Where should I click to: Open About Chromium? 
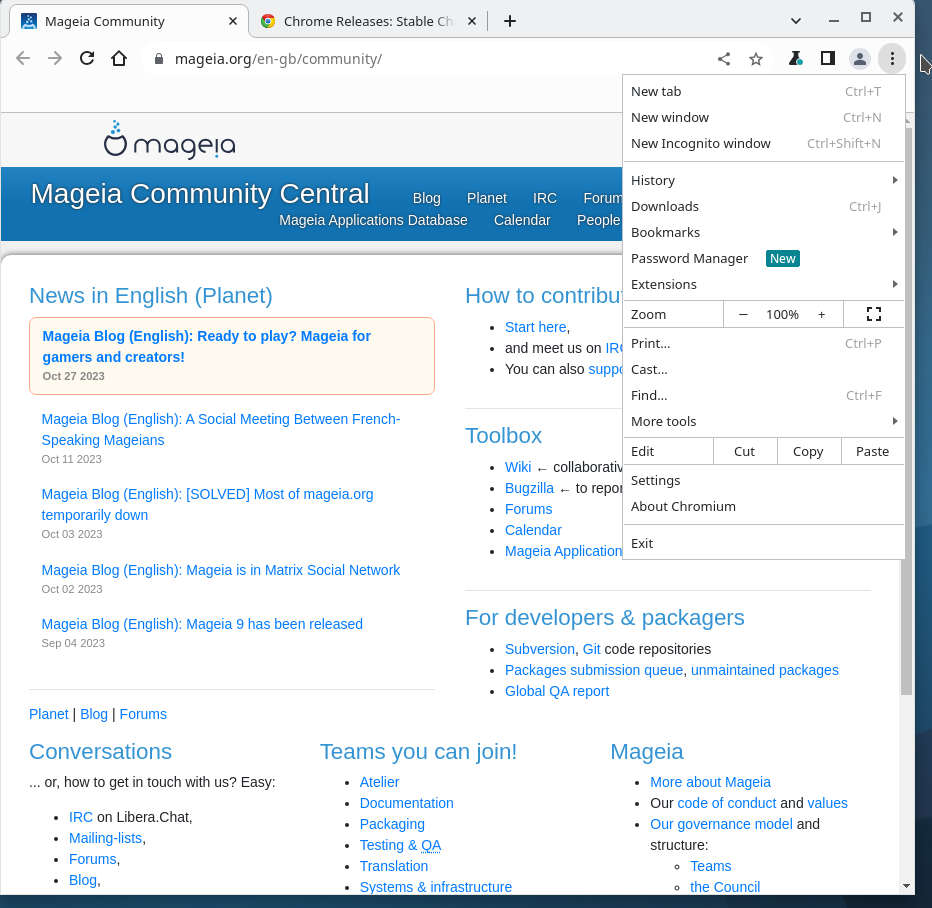click(x=763, y=507)
